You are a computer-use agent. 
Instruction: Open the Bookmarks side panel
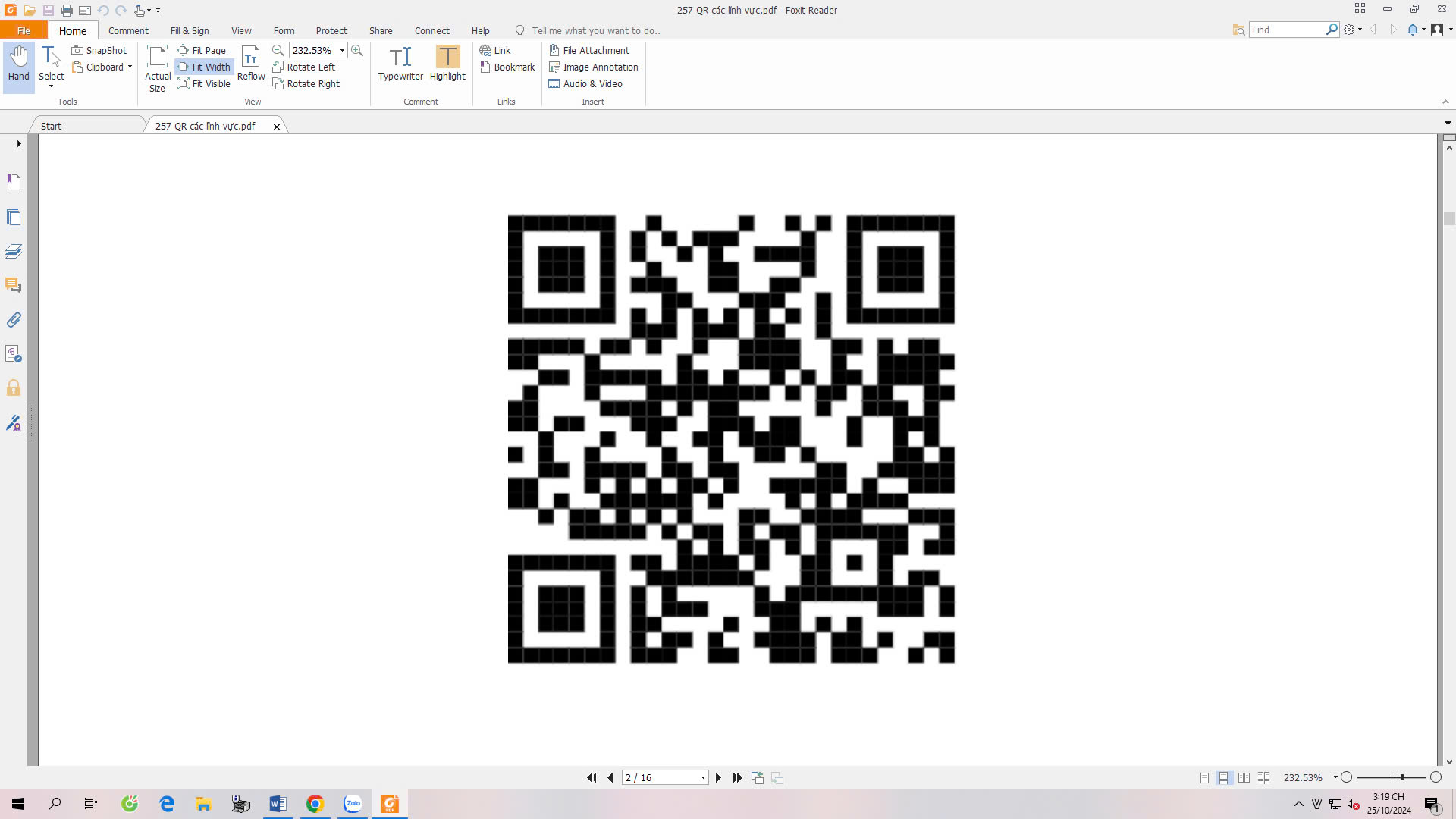tap(14, 182)
